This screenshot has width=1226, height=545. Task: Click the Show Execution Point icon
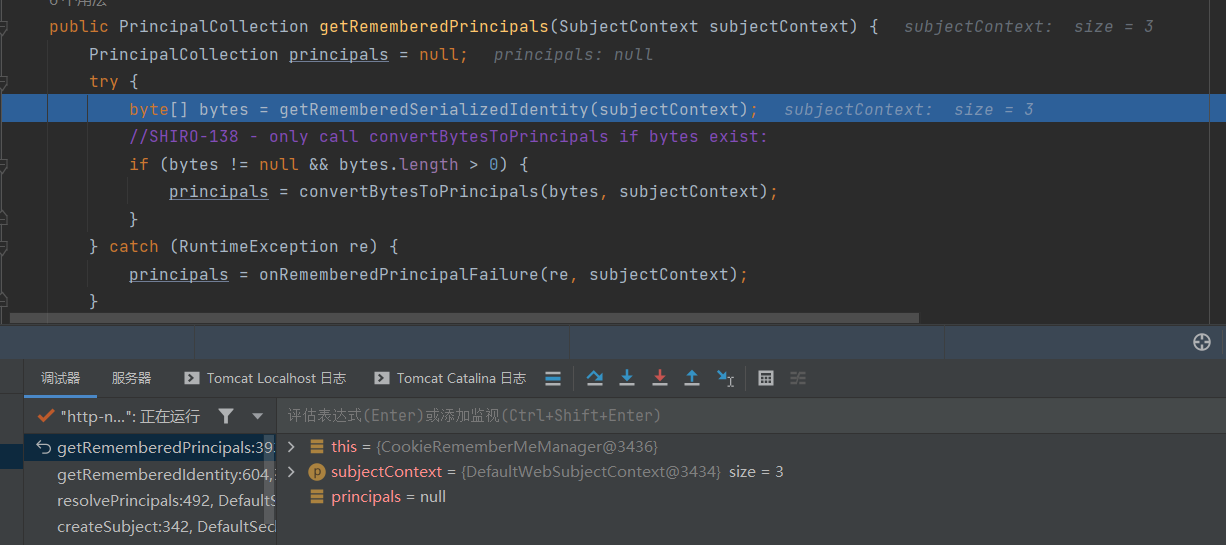[x=553, y=378]
